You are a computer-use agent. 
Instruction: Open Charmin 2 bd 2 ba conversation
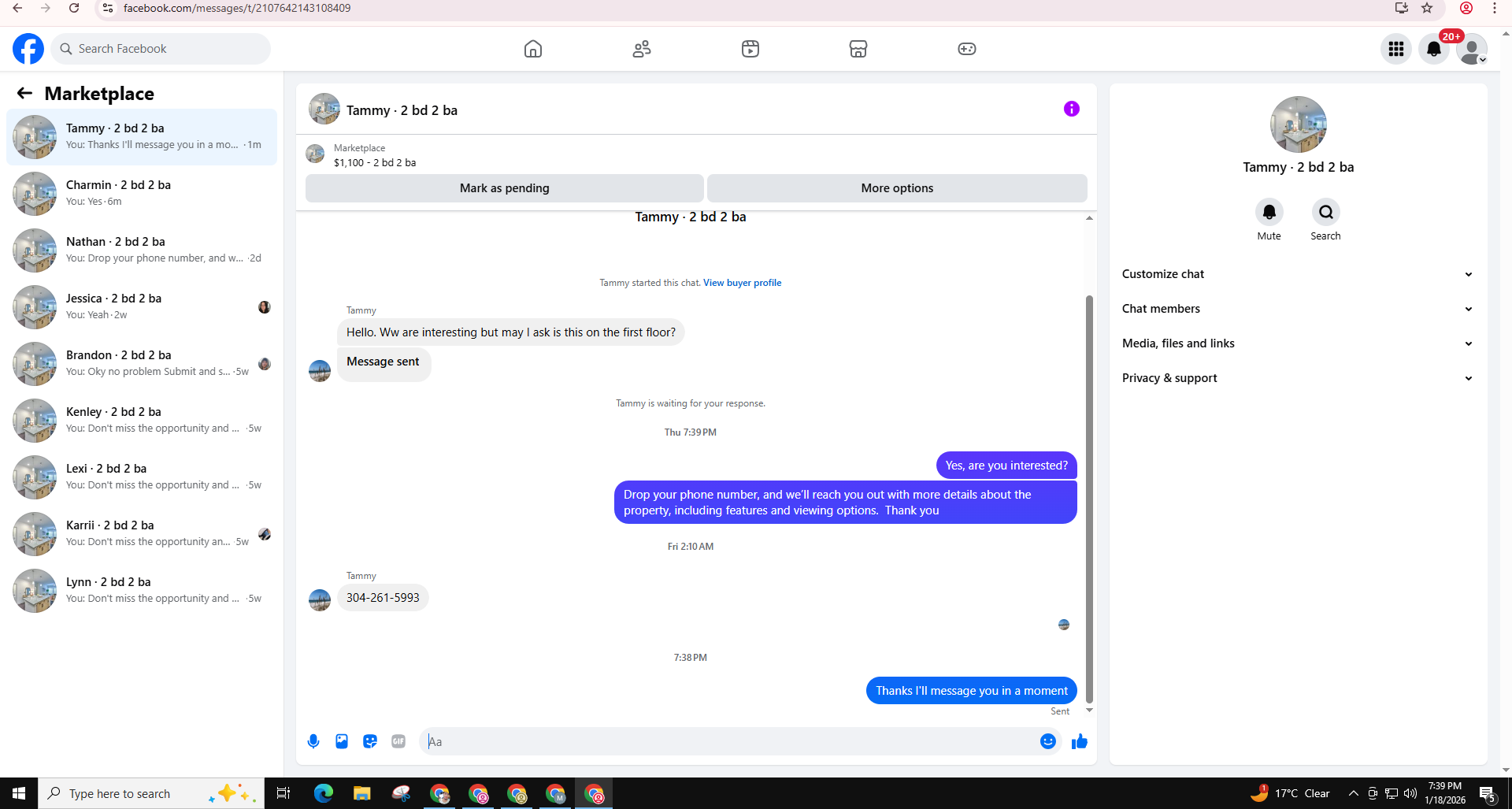[x=142, y=194]
